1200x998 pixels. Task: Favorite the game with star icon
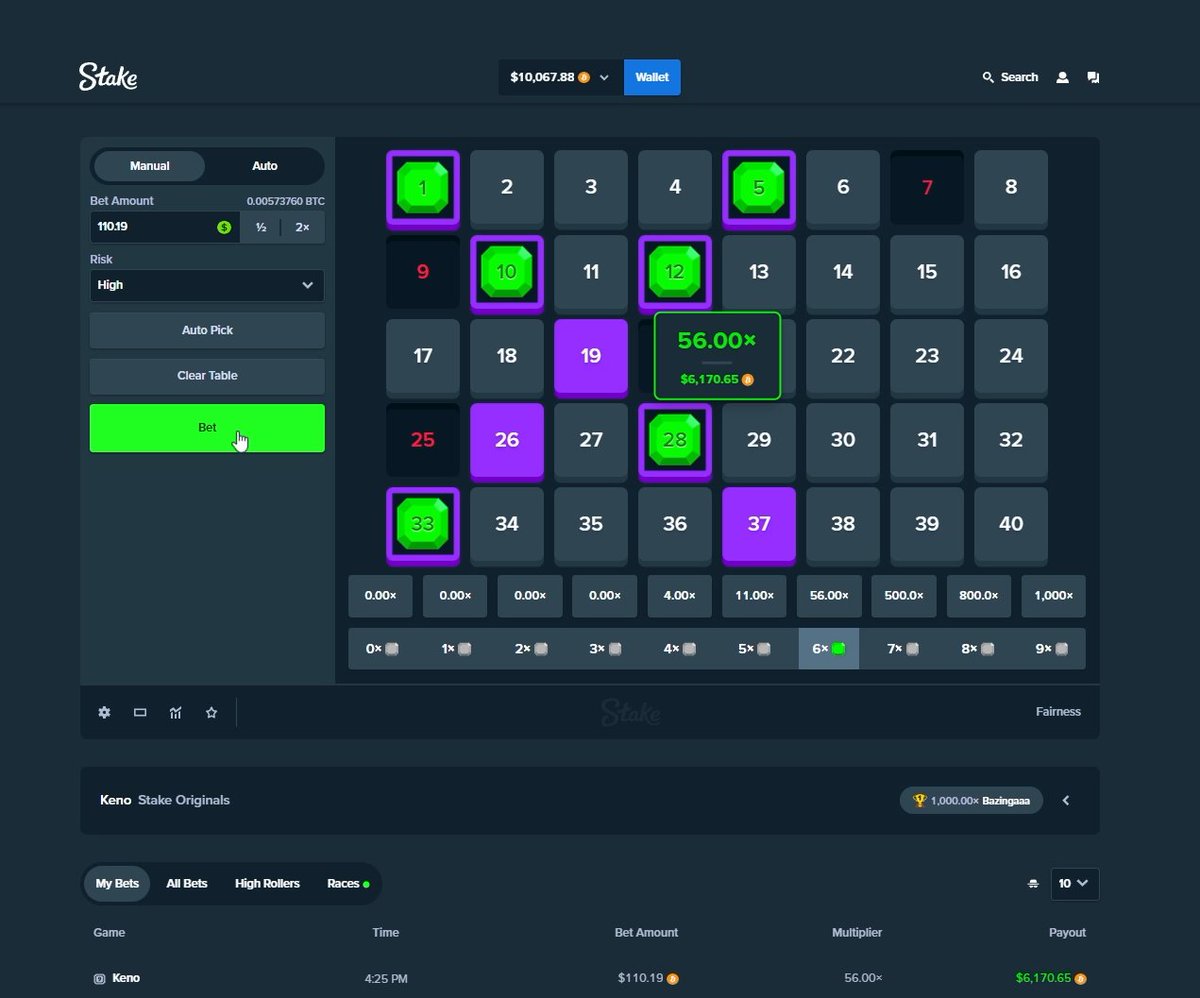[x=211, y=712]
